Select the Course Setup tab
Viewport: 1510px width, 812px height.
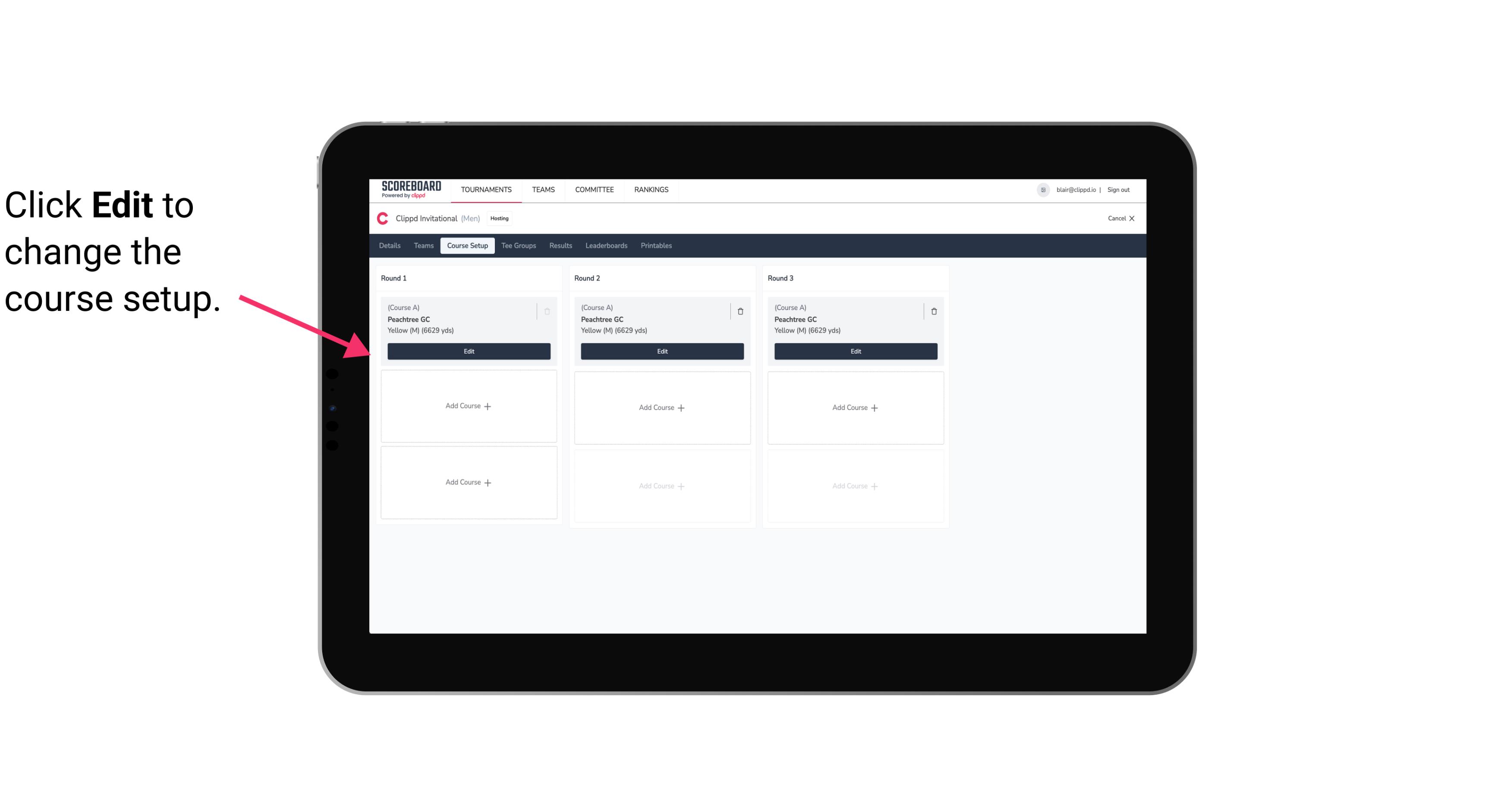[467, 245]
